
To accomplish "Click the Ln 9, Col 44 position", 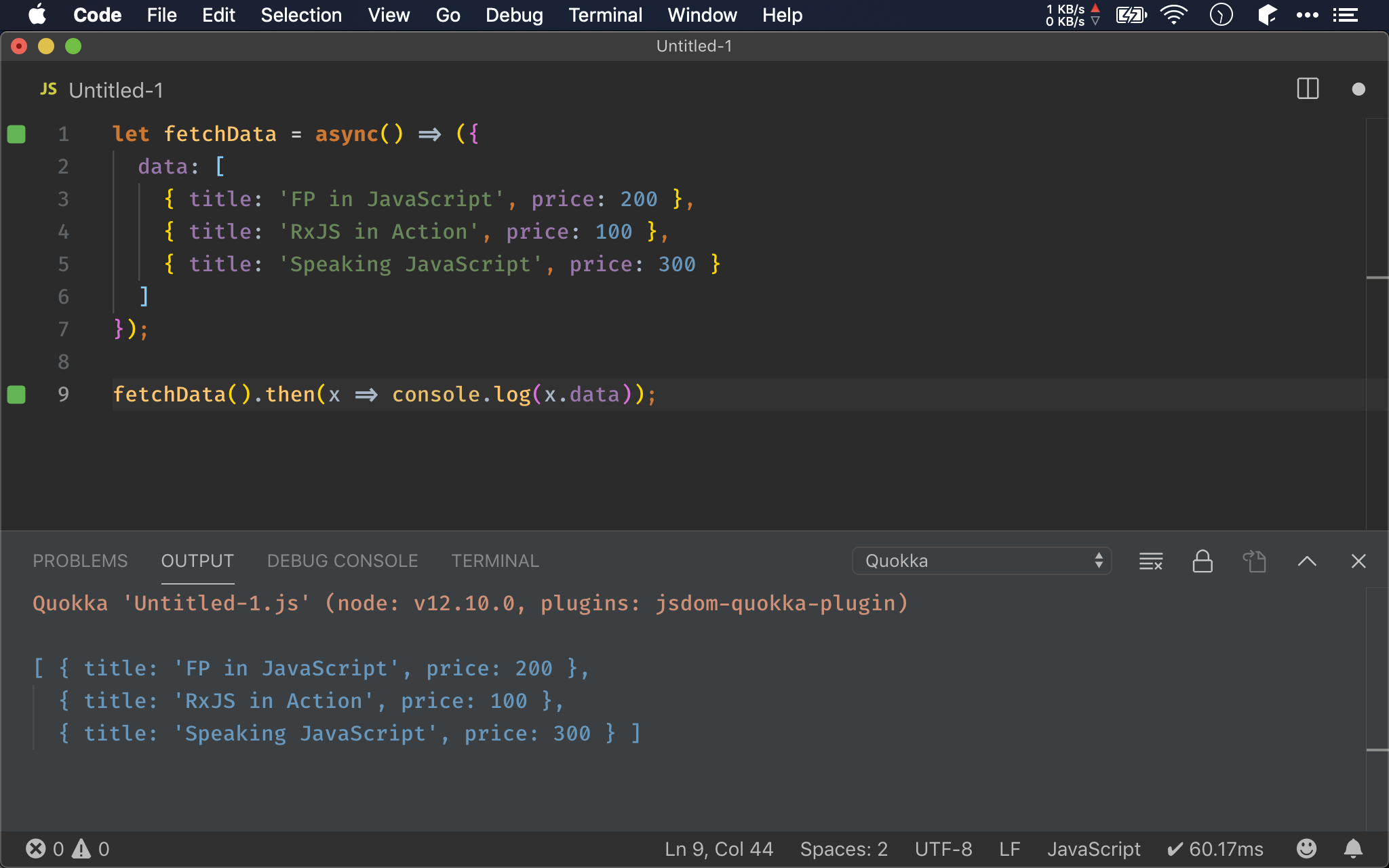I will point(719,849).
